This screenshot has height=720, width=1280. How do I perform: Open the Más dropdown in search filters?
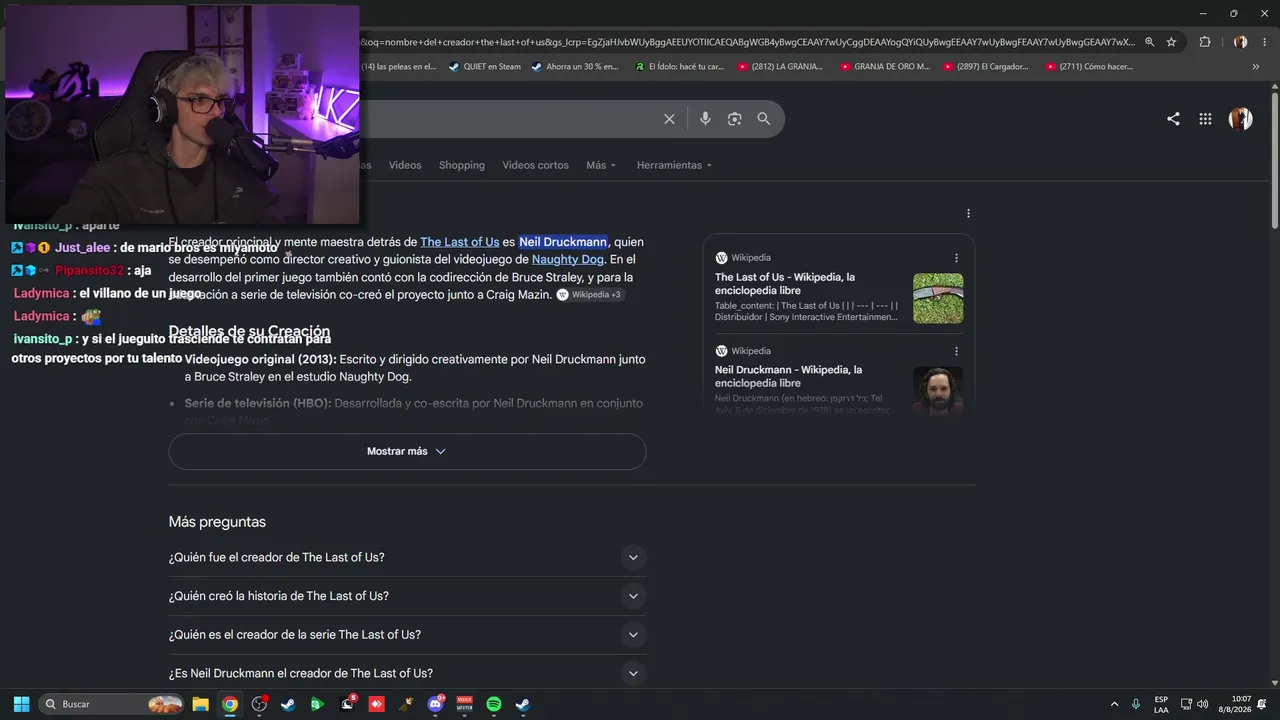[x=601, y=165]
